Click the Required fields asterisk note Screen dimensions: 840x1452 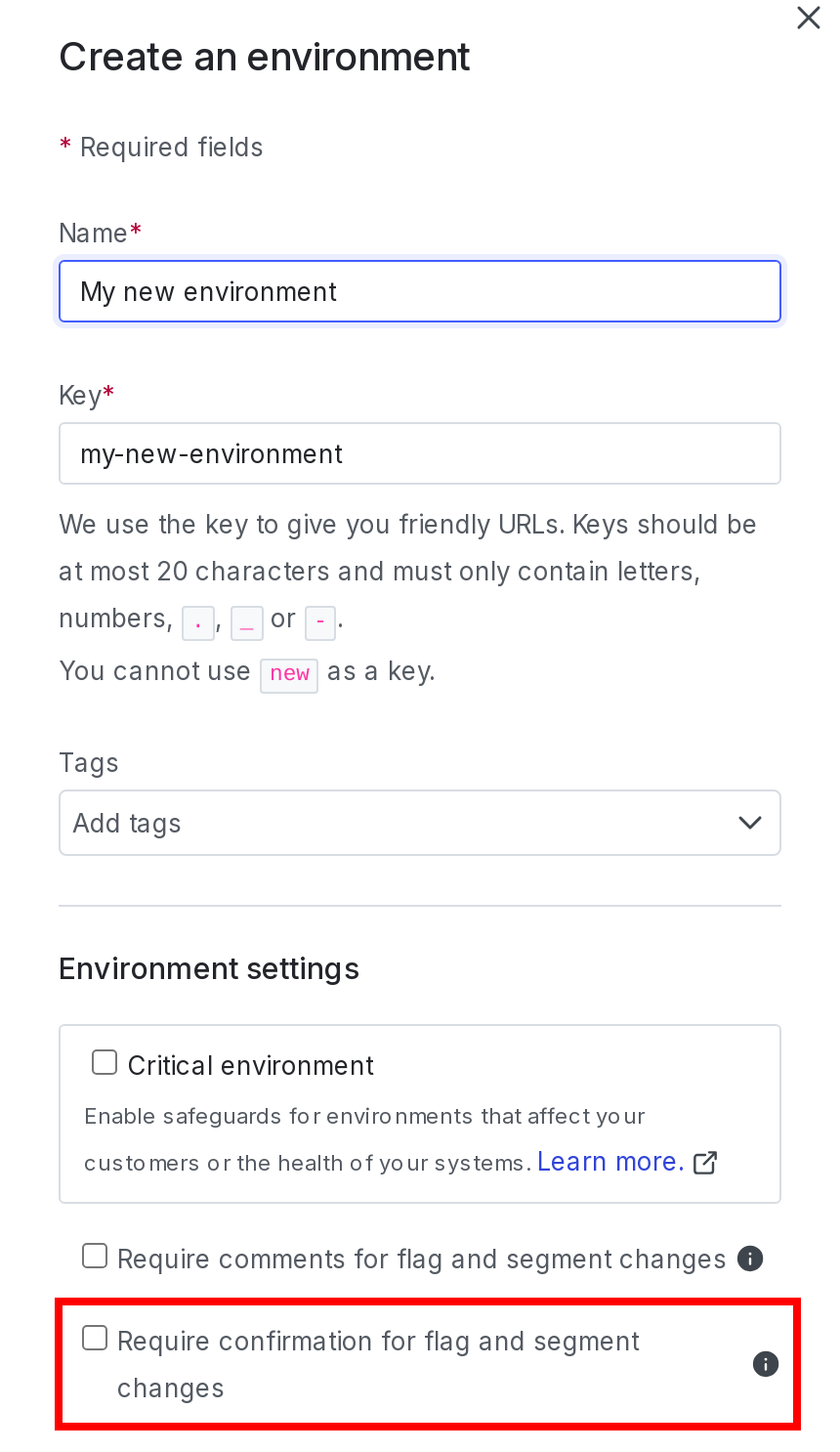161,147
